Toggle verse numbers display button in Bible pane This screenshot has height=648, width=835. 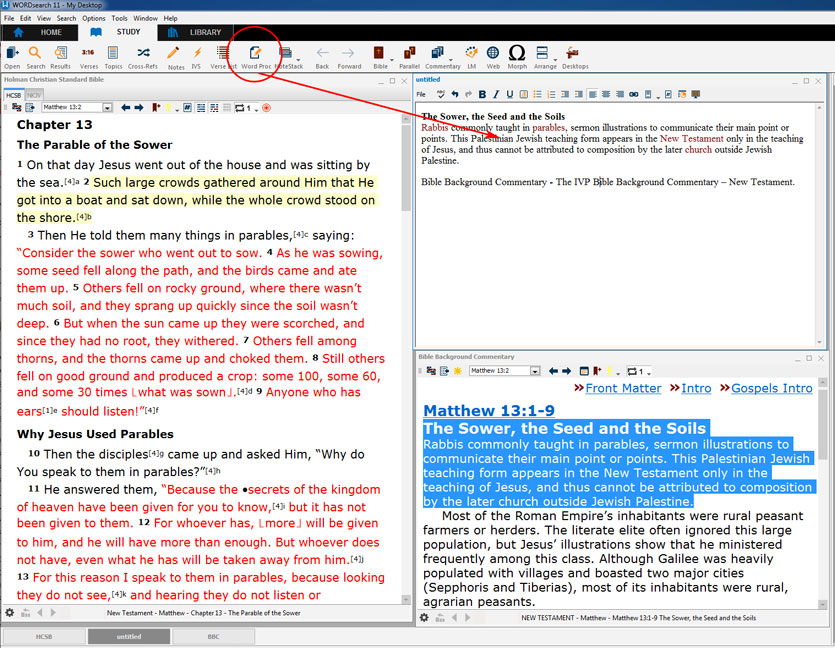click(187, 108)
